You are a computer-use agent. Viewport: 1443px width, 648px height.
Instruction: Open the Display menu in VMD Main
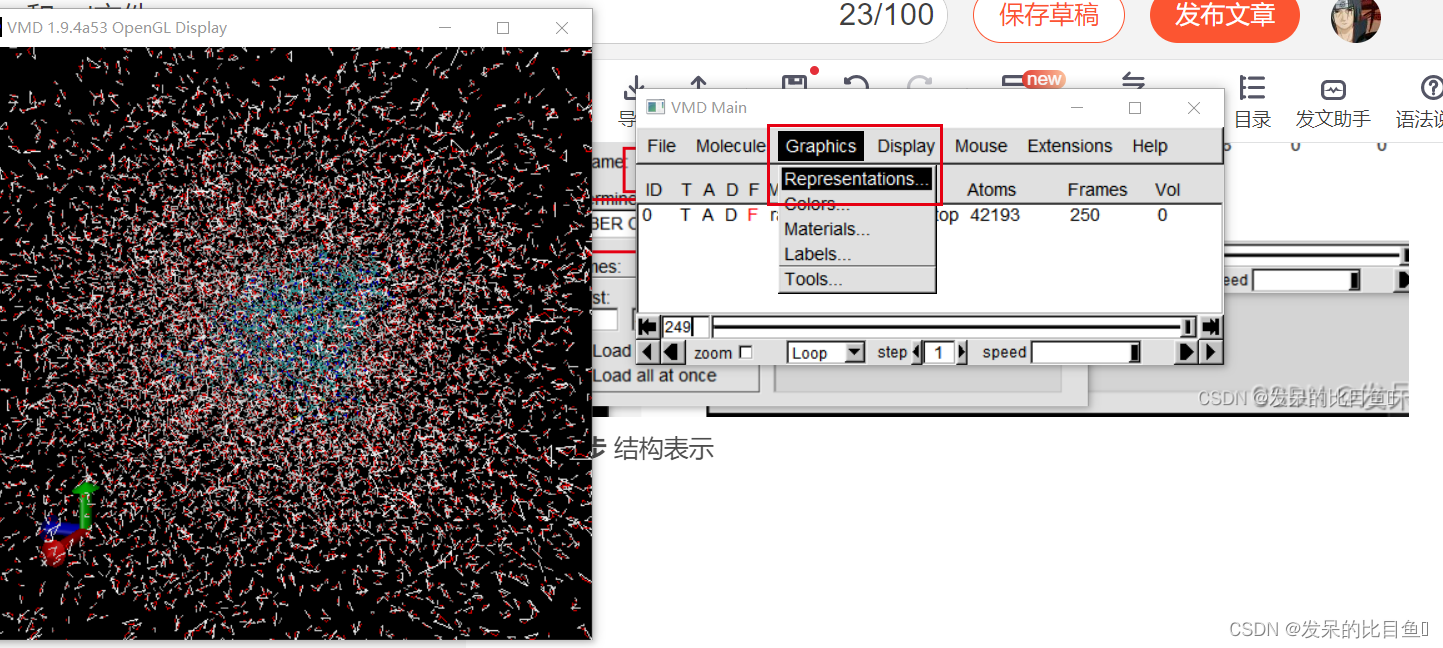906,146
